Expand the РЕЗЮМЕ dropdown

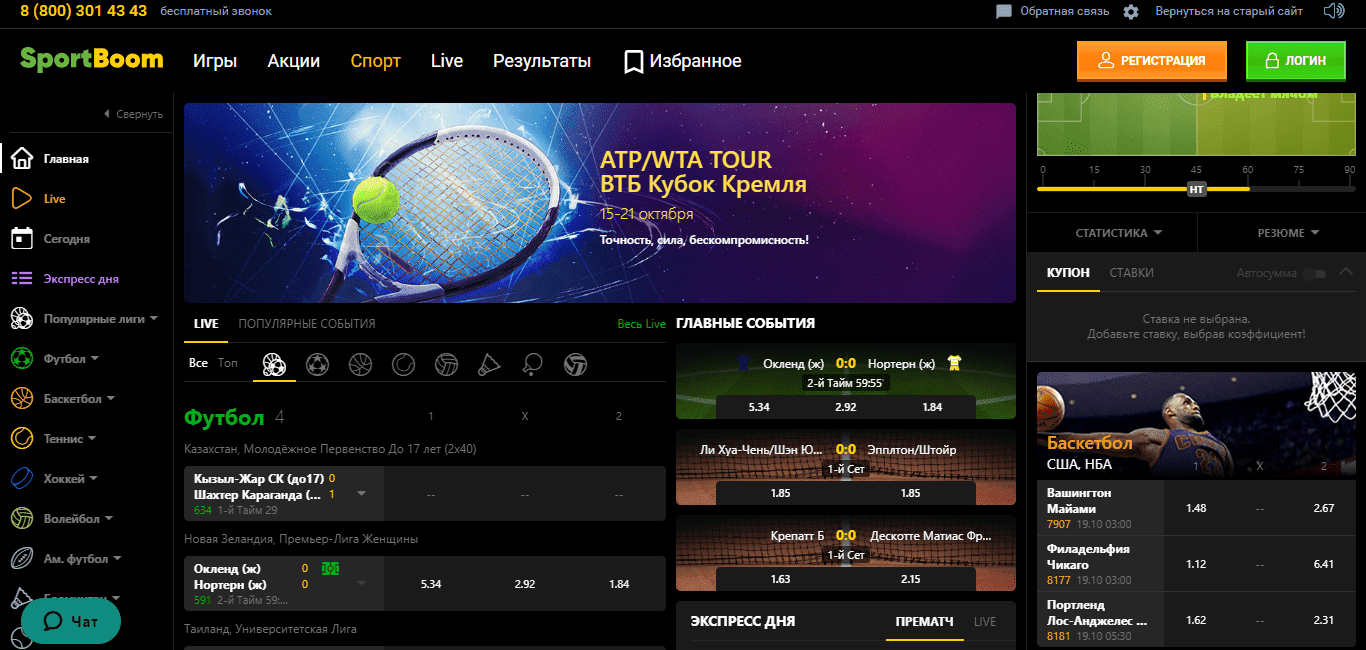(1288, 233)
